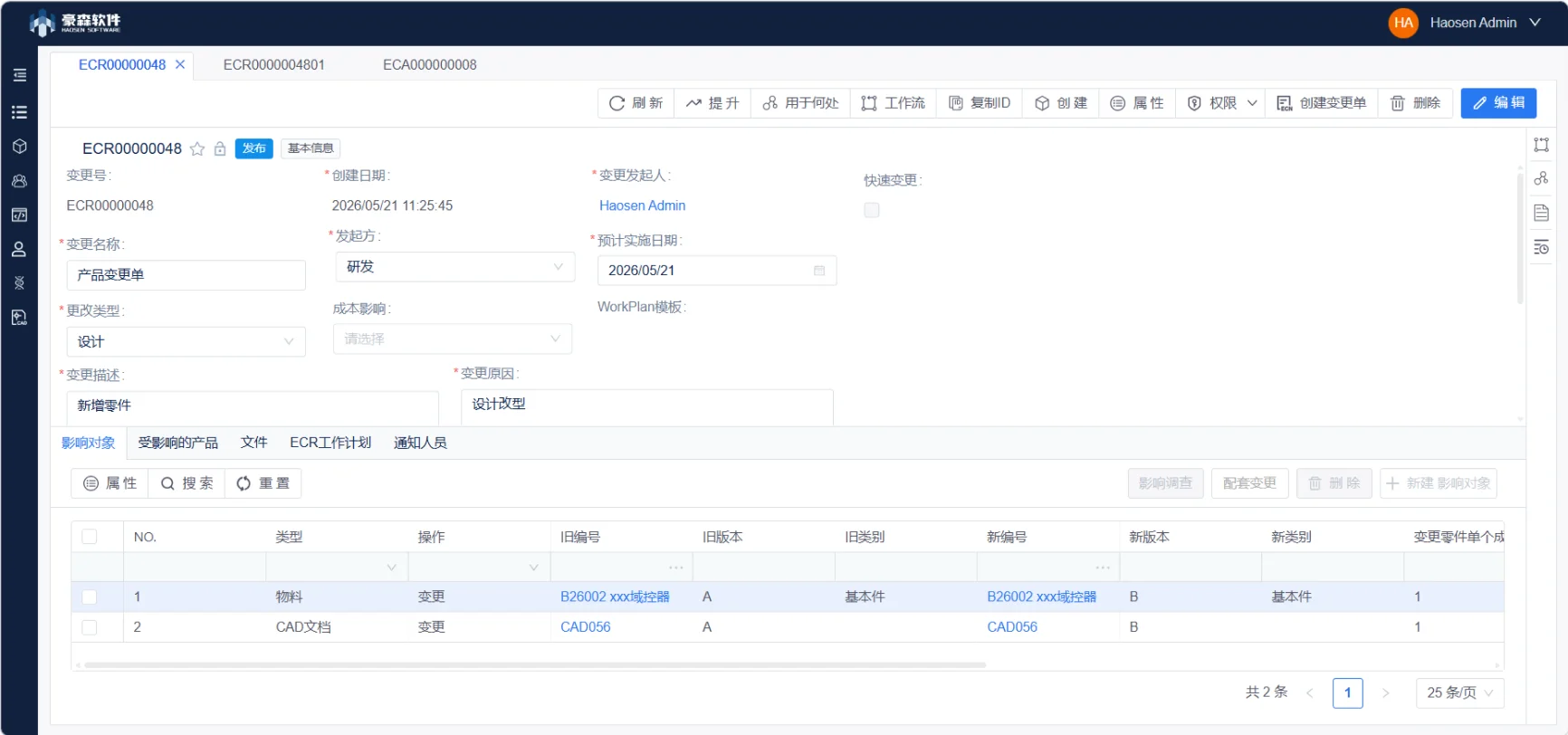Switch to the ECR0000004801 tab
The height and width of the screenshot is (735, 1568).
tap(273, 64)
